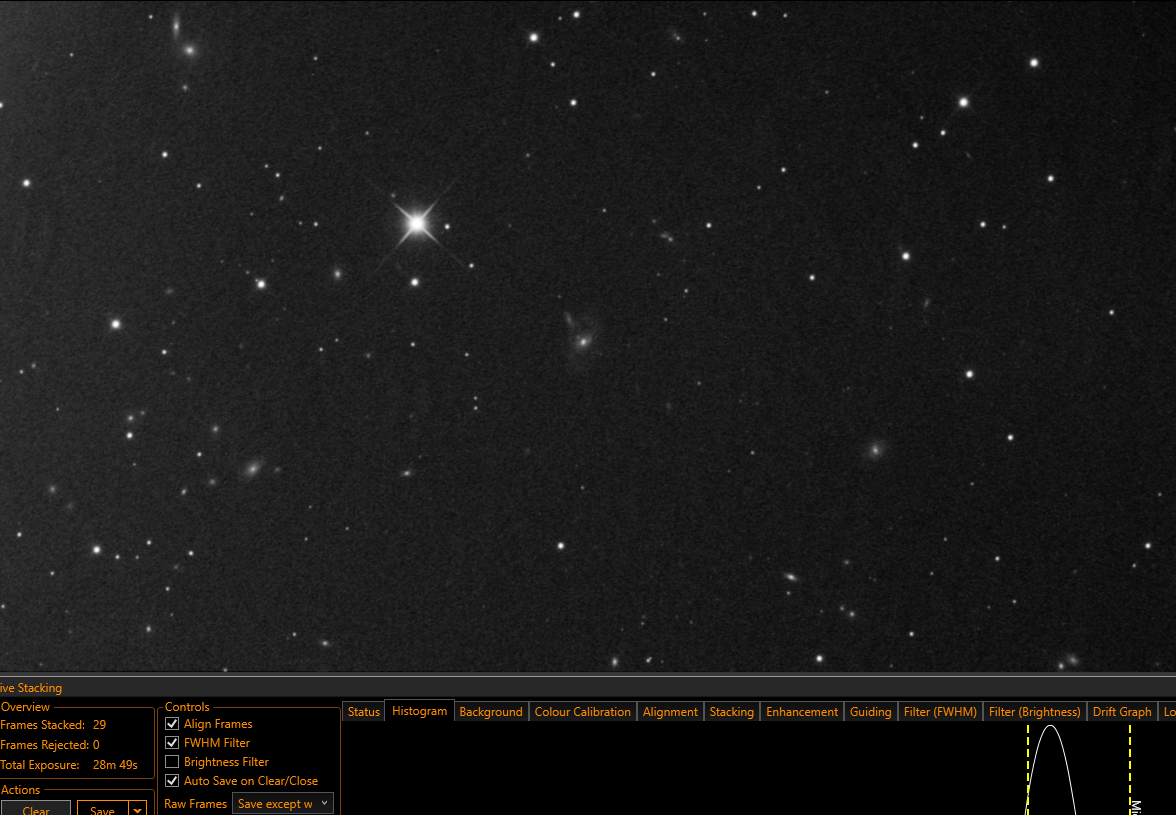1176x815 pixels.
Task: Open the Background tab
Action: pos(490,712)
